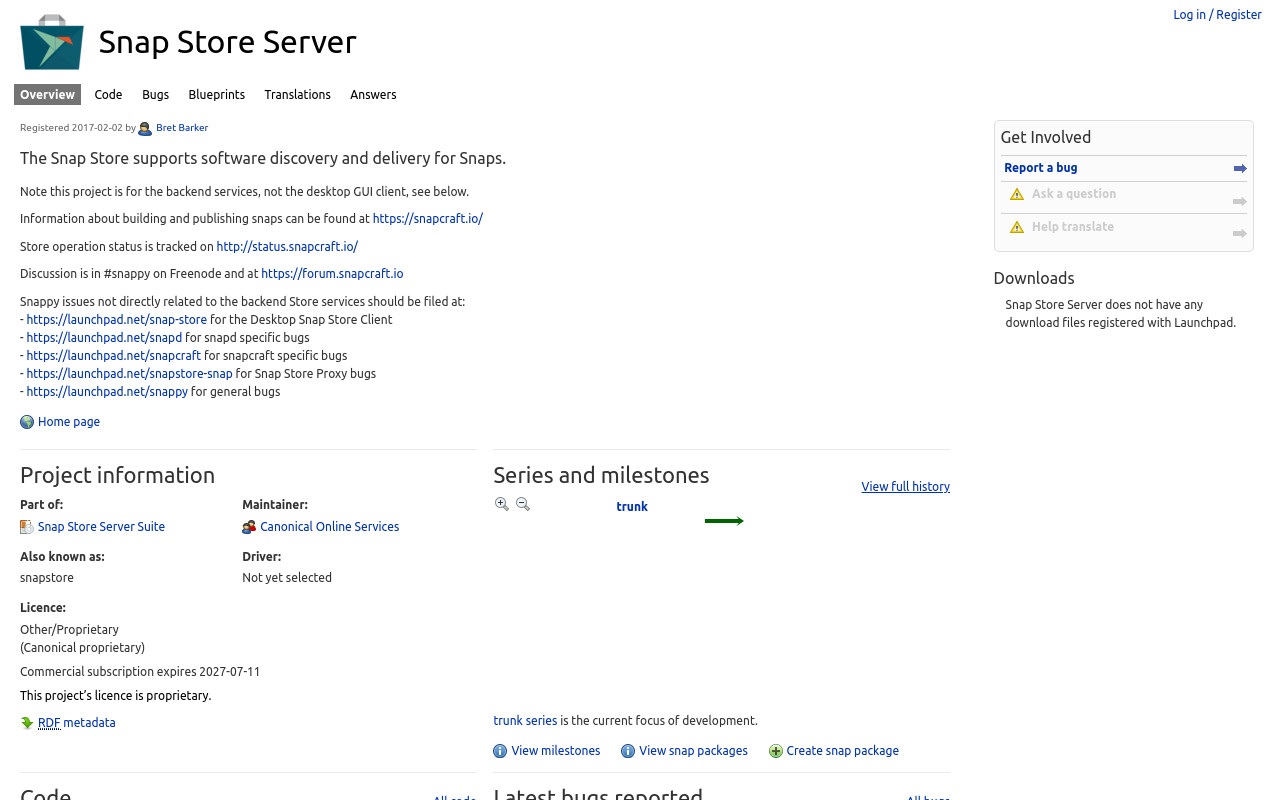Click the Snap Store Server page title
The width and height of the screenshot is (1280, 800).
click(227, 42)
